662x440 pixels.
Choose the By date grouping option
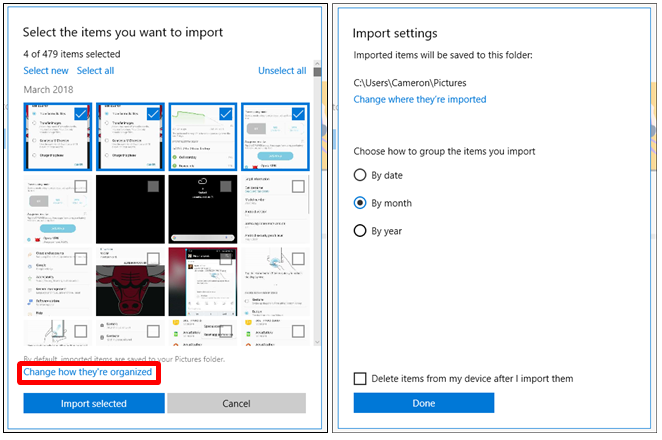coord(361,175)
